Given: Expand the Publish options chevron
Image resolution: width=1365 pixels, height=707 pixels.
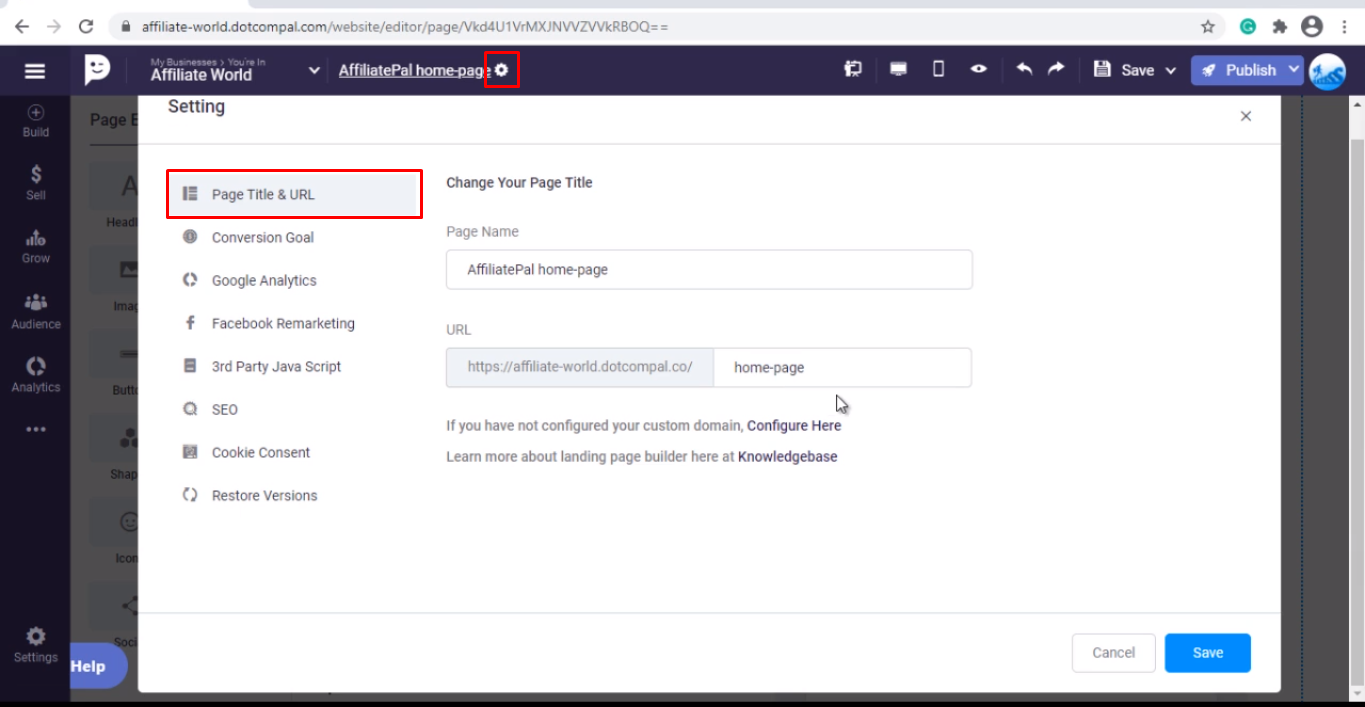Looking at the screenshot, I should click(1294, 69).
